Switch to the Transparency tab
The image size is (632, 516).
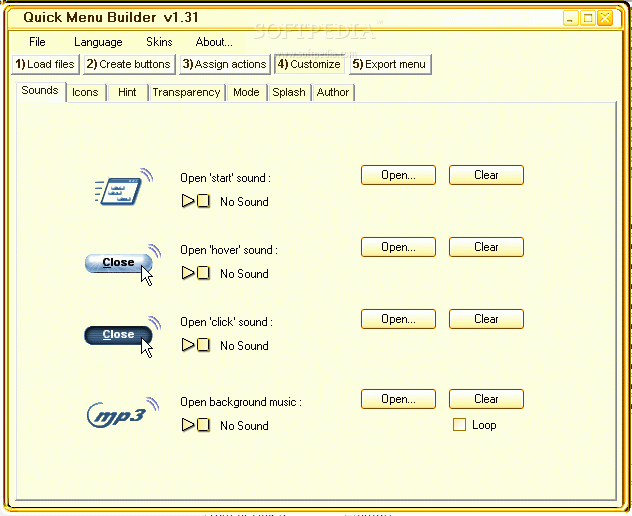[186, 92]
